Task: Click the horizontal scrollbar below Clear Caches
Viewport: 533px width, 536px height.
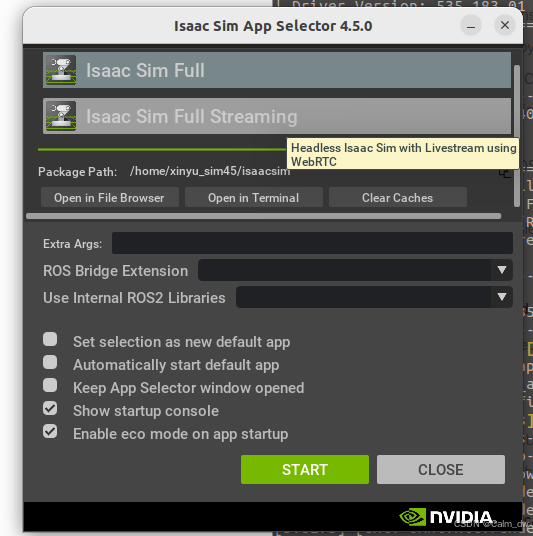Action: point(264,216)
